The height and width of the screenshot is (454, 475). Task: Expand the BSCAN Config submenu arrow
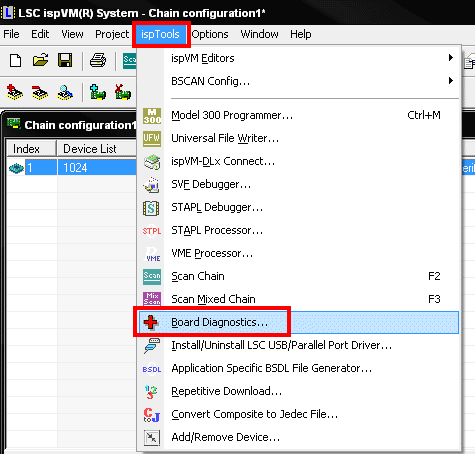[451, 81]
